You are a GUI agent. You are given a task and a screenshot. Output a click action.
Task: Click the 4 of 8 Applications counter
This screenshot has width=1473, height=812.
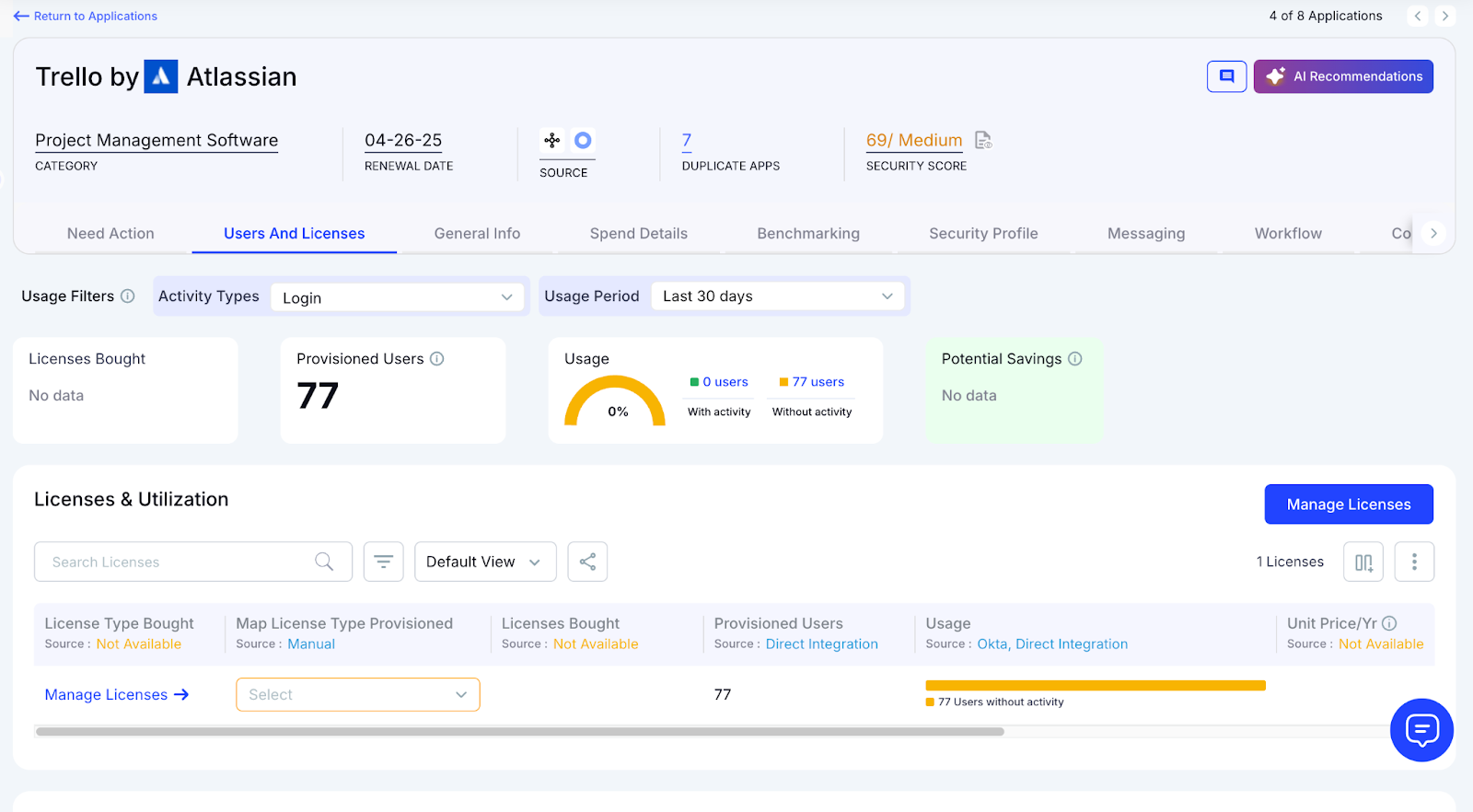(x=1326, y=16)
